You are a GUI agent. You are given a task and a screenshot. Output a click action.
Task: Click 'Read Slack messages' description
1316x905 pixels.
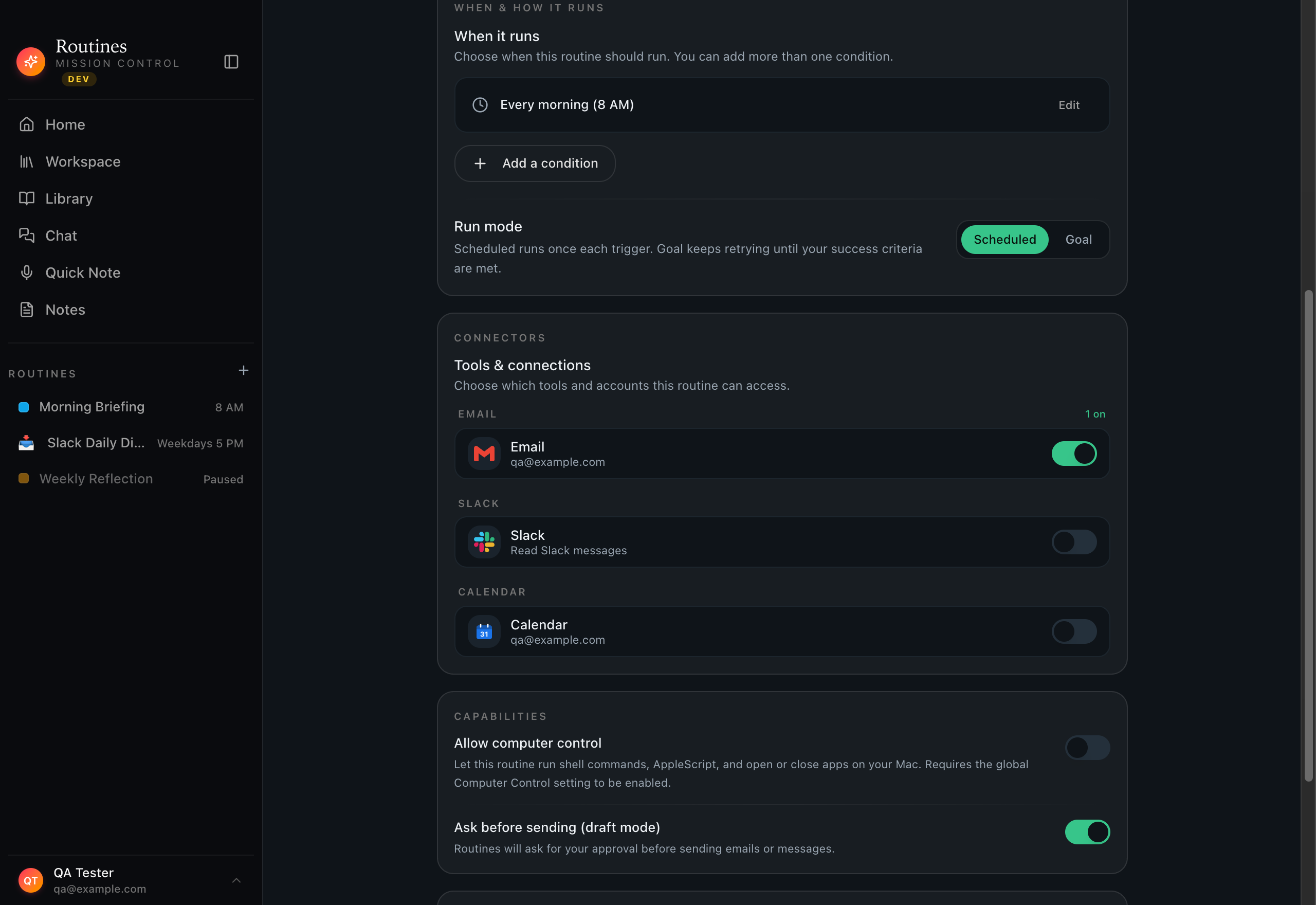tap(569, 551)
